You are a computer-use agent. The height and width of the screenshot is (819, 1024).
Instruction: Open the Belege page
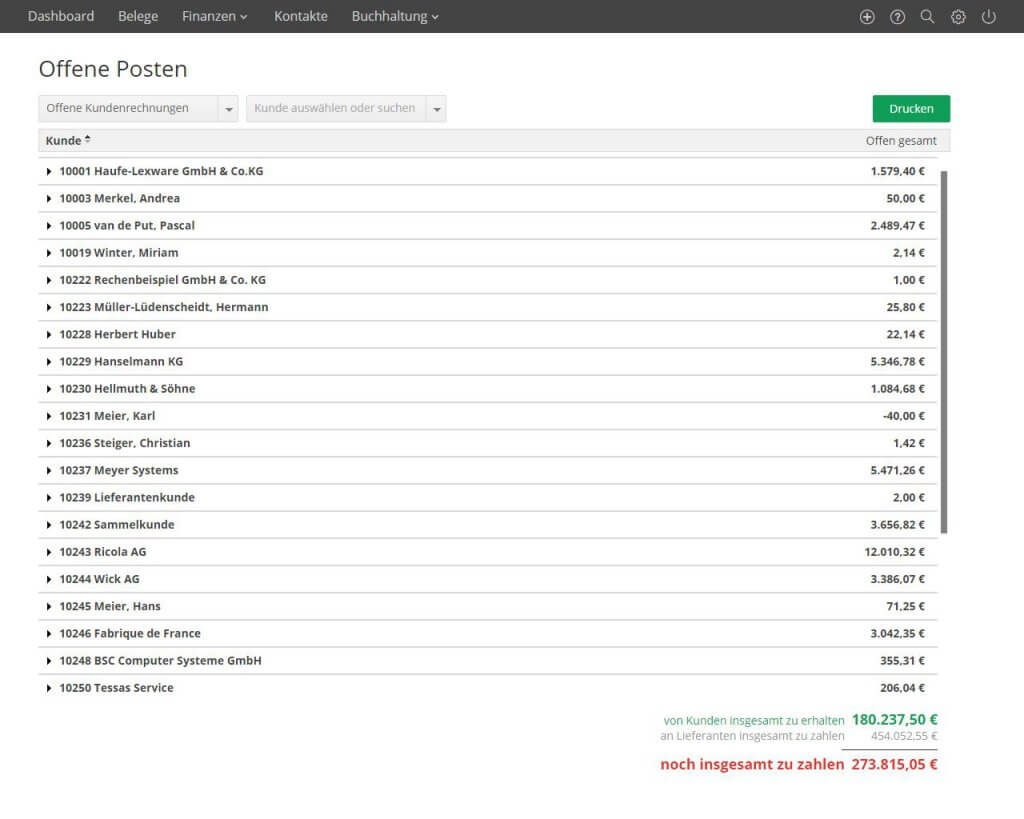138,16
